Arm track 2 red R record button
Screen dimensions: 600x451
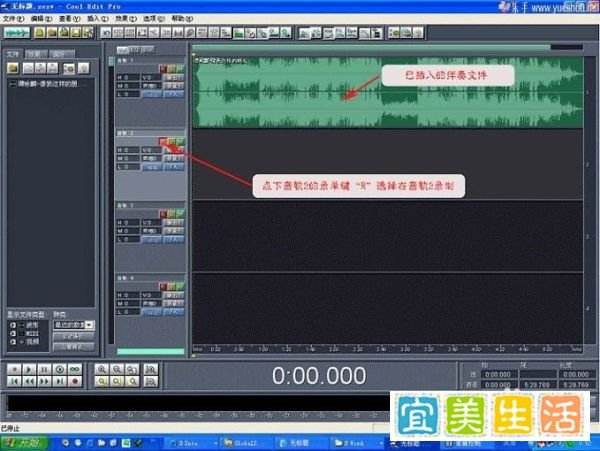click(163, 142)
